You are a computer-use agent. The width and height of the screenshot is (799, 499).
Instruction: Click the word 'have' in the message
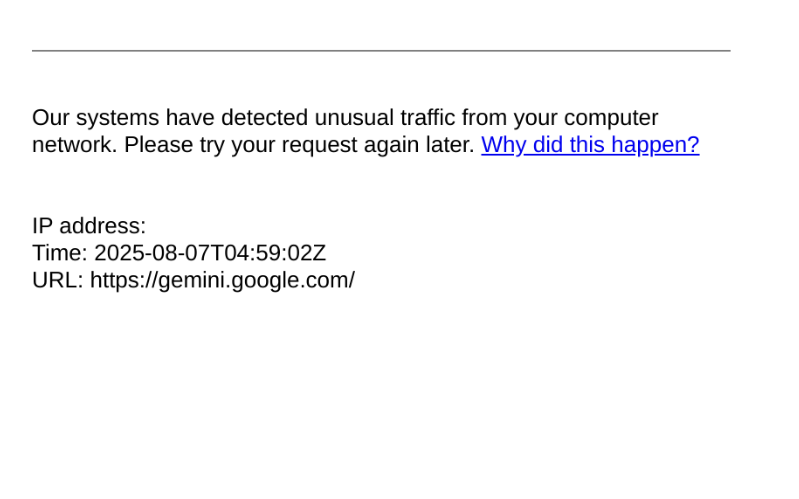point(190,118)
